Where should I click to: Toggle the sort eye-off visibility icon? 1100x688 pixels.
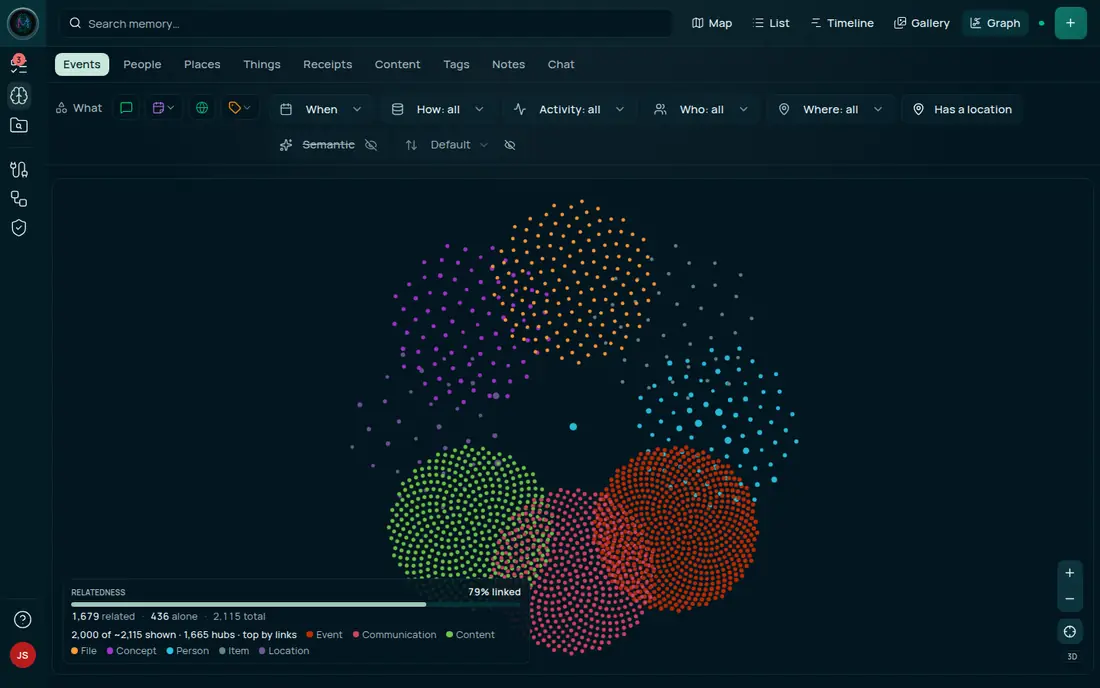[x=510, y=145]
